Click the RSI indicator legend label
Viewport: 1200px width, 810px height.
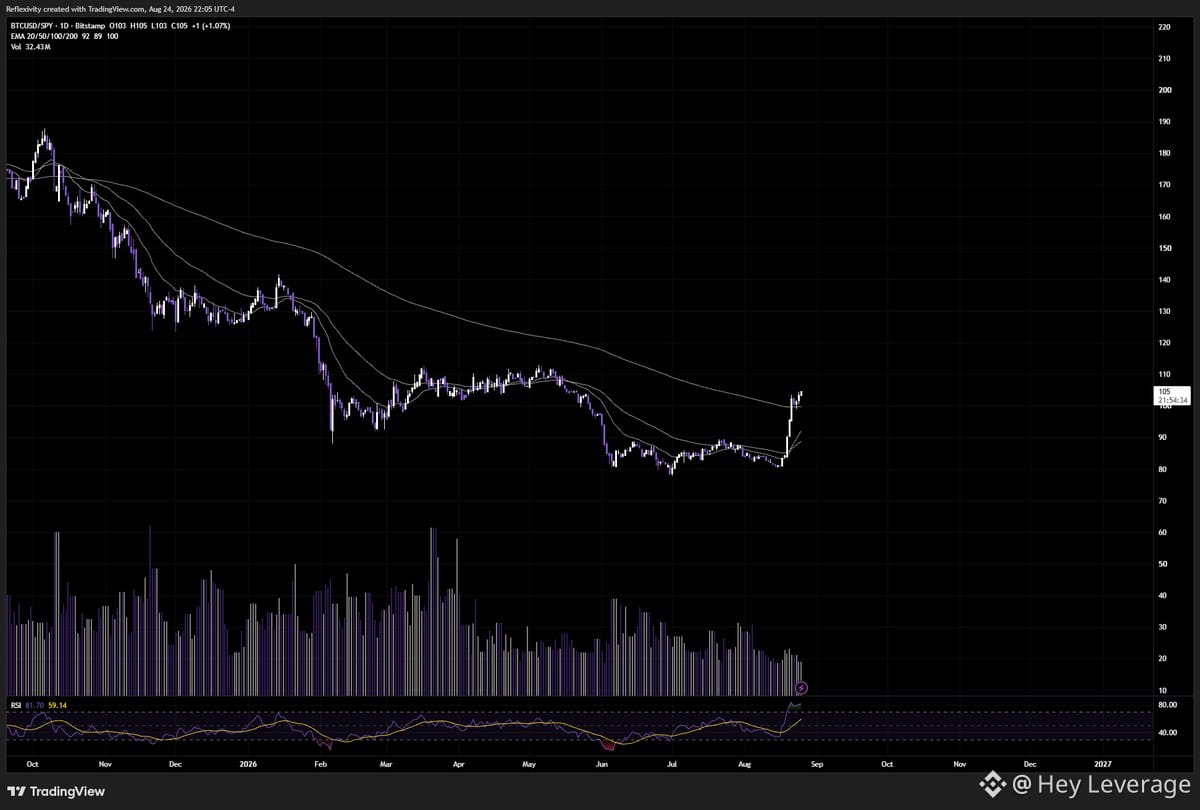(x=15, y=706)
